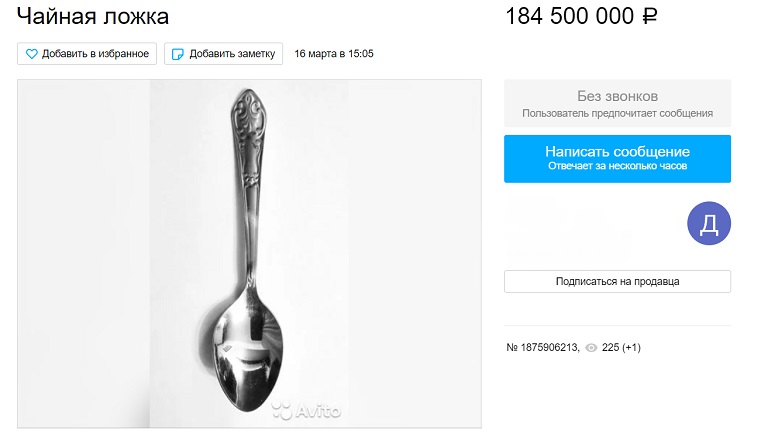761x442 pixels.
Task: Click the Без звонков disabled call box
Action: pos(617,103)
